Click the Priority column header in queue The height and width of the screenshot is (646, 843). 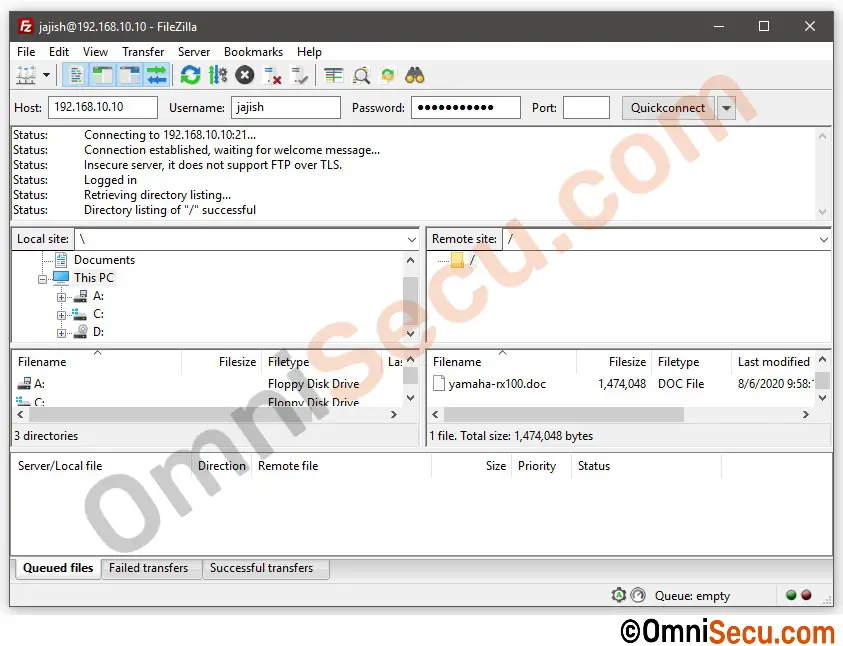[x=540, y=466]
